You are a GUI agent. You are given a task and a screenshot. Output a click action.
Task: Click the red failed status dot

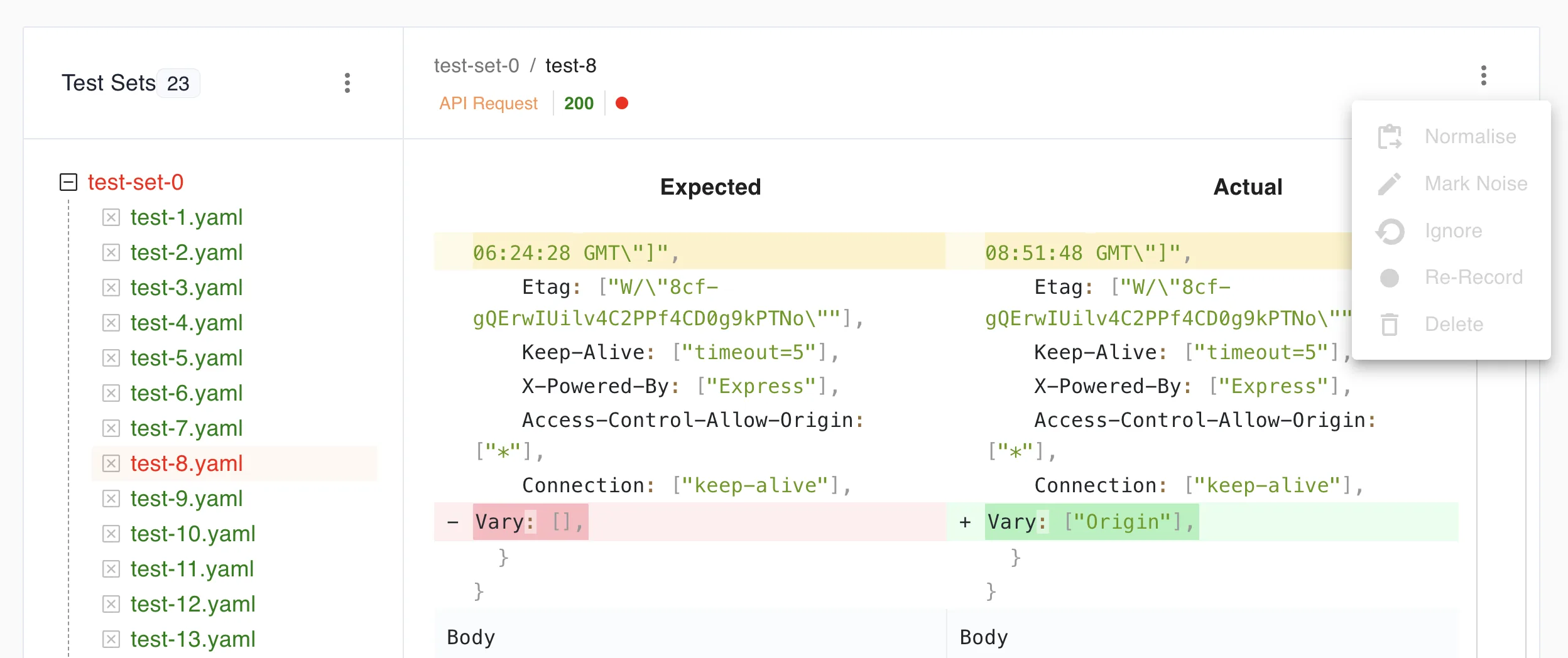[x=622, y=103]
